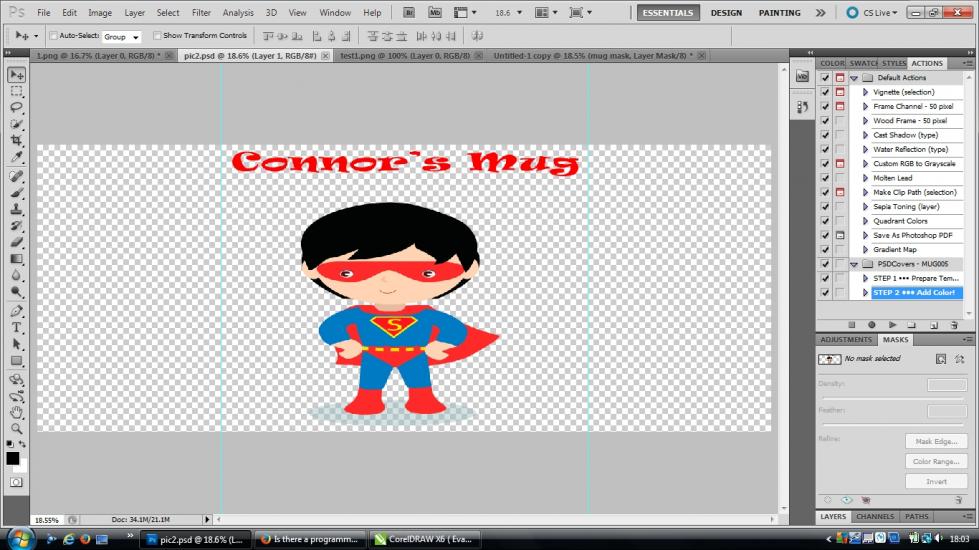Launch Adobe Bridge from the top bar

pyautogui.click(x=408, y=12)
